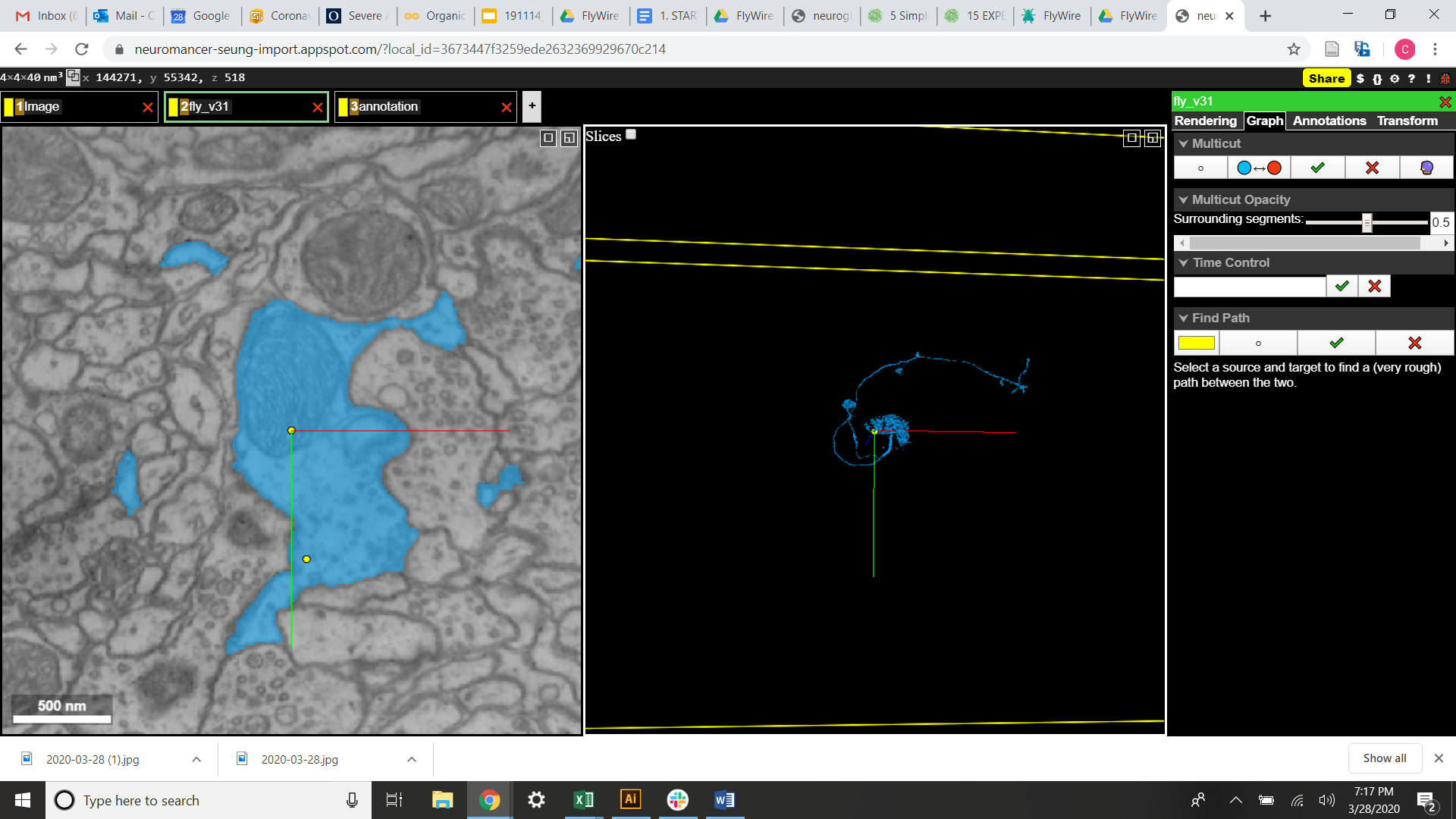Toggle visibility of 1 Image layer
Viewport: 1456px width, 819px height.
click(9, 107)
